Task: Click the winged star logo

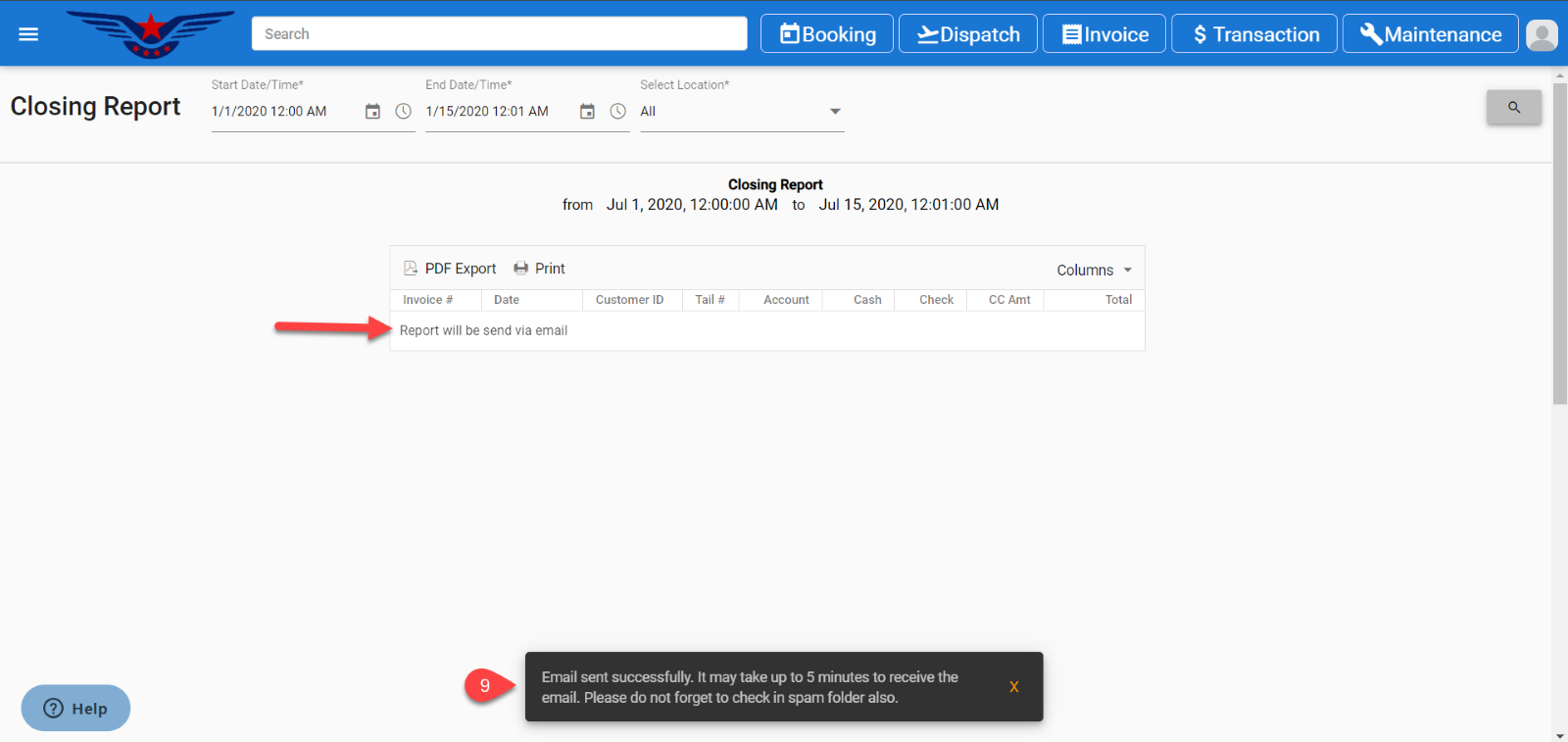Action: click(x=150, y=34)
